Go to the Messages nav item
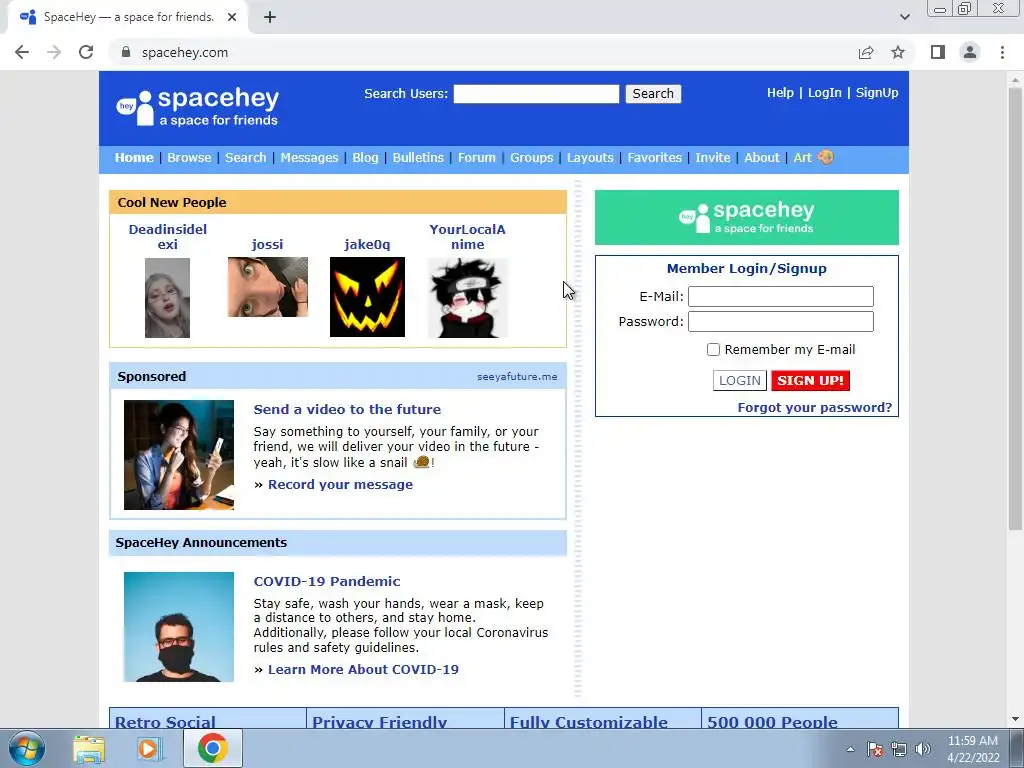Viewport: 1024px width, 768px height. [310, 157]
